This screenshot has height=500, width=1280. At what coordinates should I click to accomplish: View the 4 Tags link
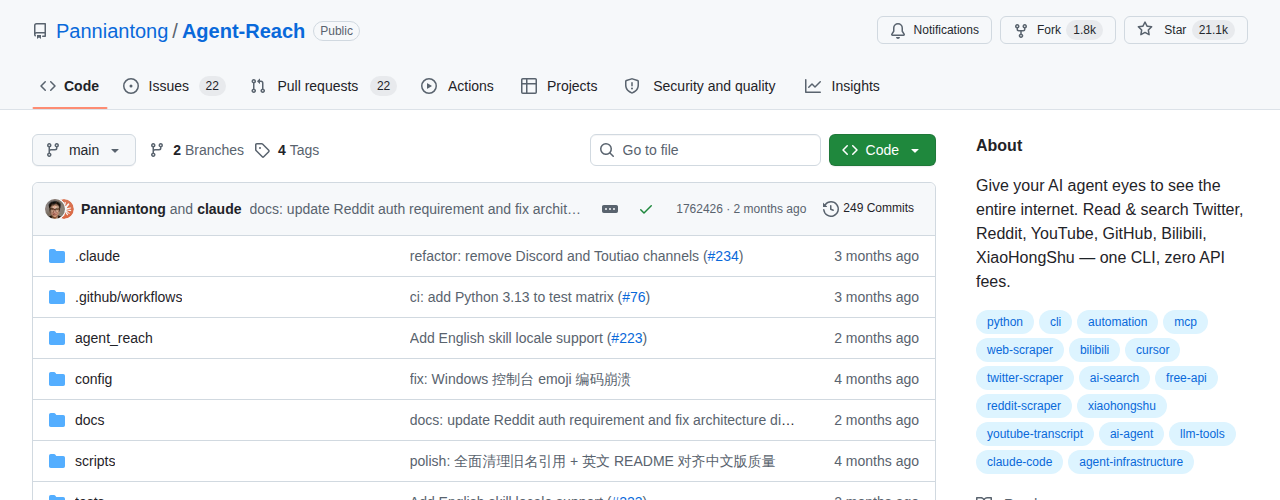[x=287, y=150]
